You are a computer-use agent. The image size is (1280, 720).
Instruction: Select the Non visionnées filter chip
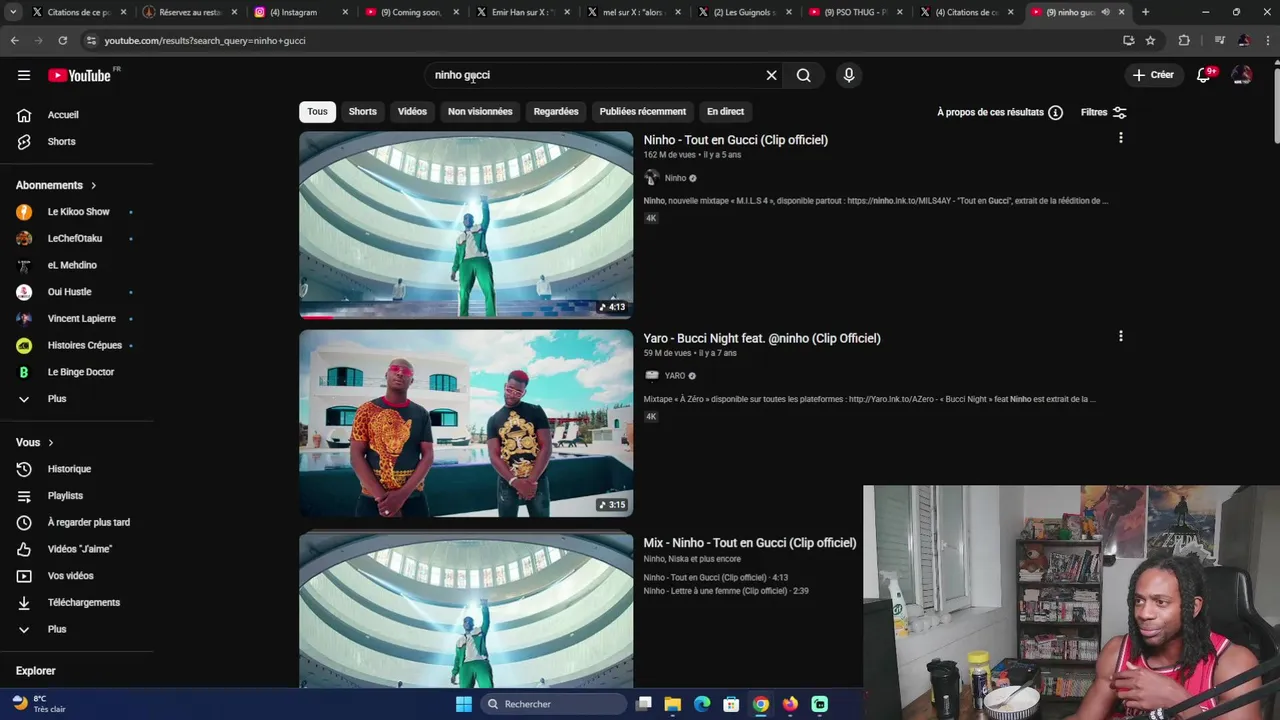tap(480, 112)
